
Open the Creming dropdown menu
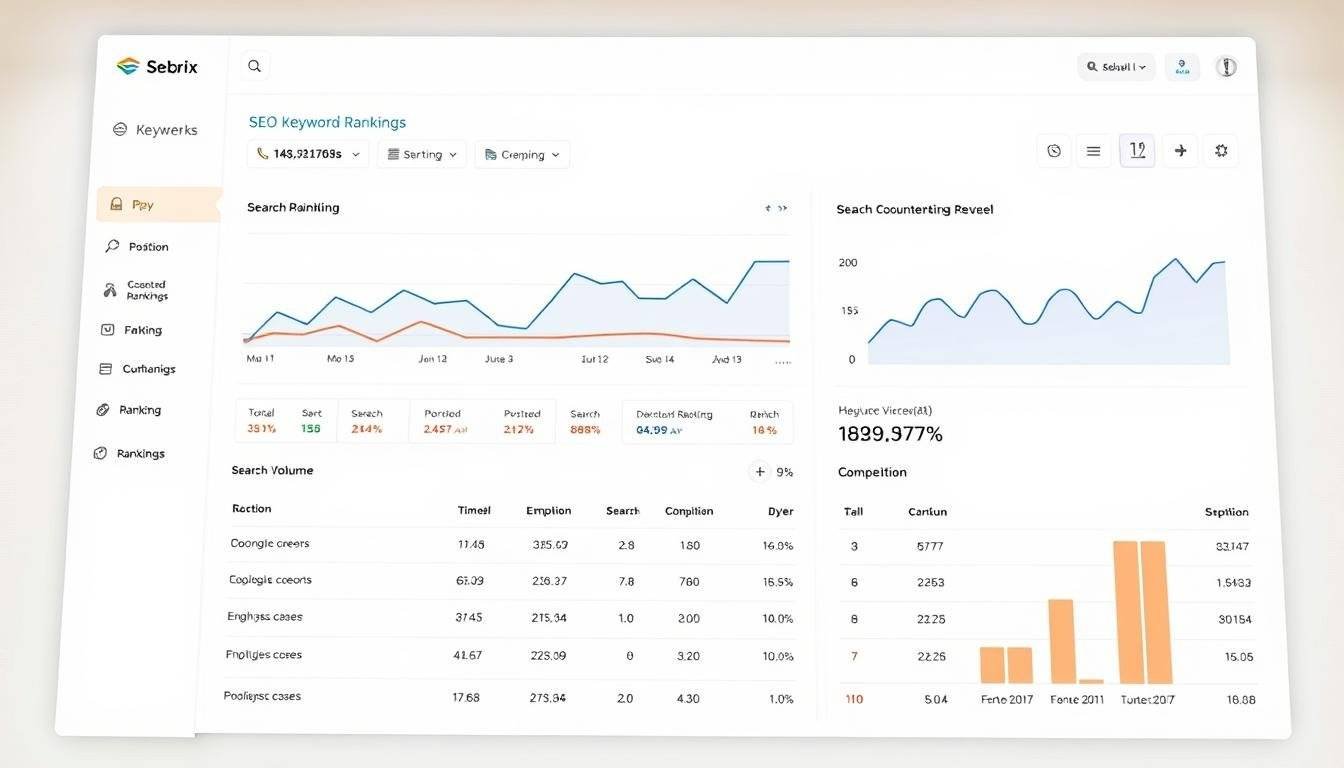click(x=521, y=154)
